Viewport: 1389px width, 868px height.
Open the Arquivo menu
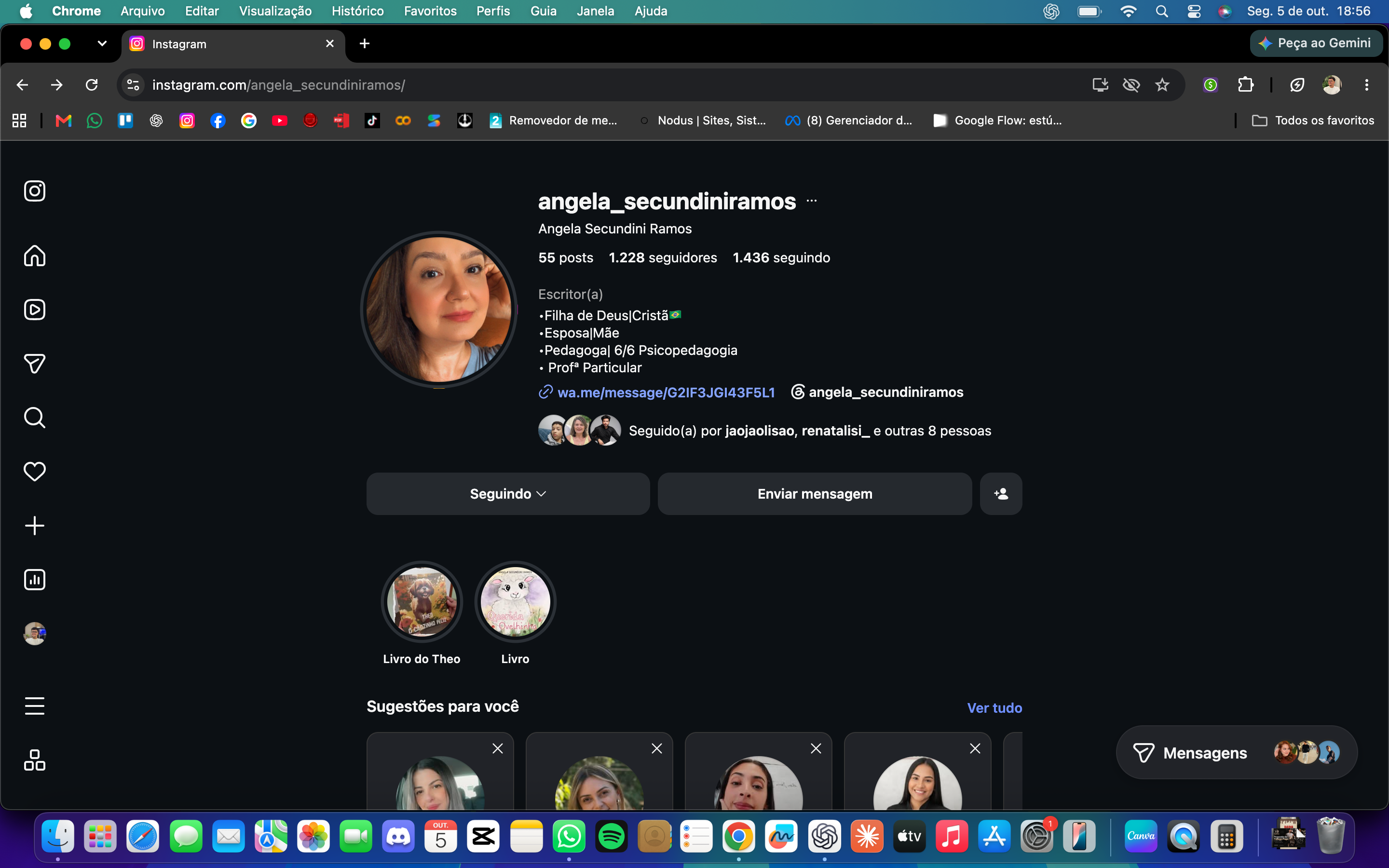[142, 11]
